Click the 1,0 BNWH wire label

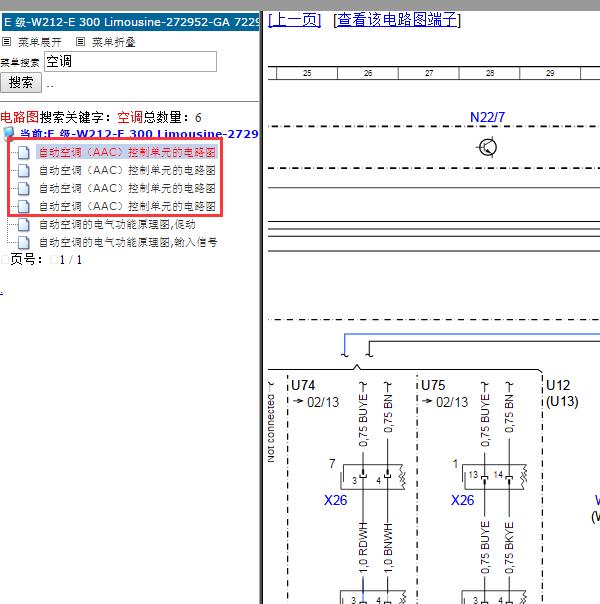[388, 548]
